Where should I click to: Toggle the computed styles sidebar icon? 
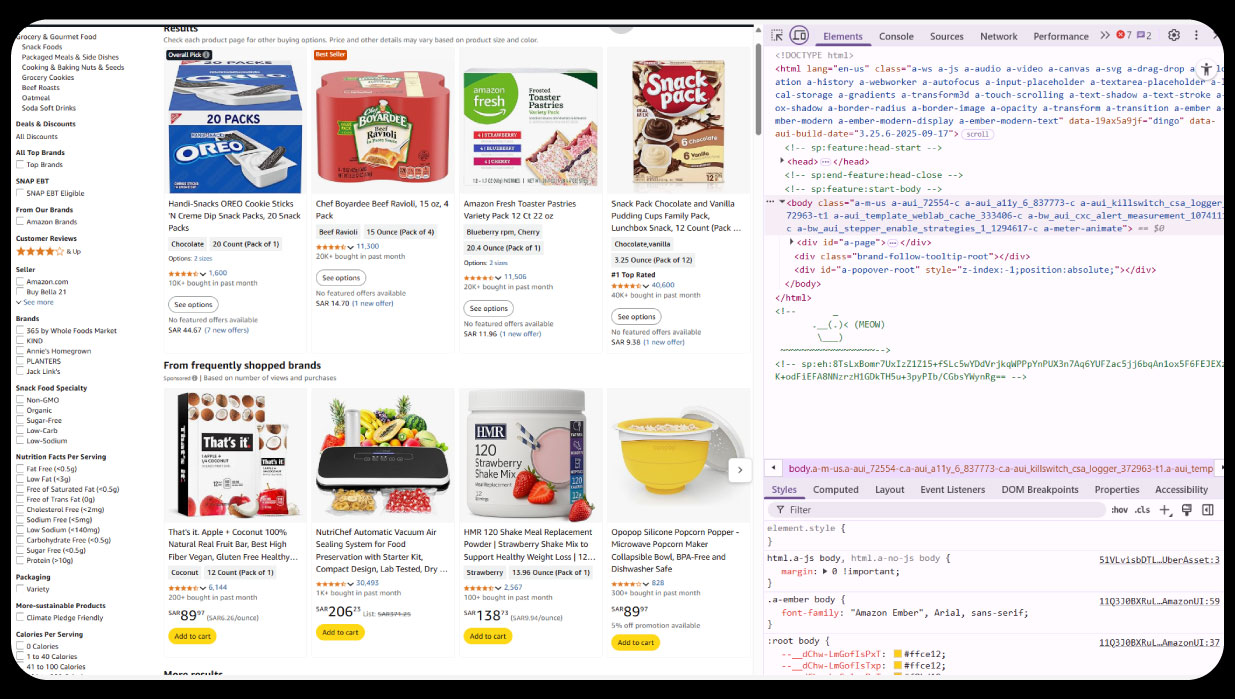click(x=1207, y=510)
